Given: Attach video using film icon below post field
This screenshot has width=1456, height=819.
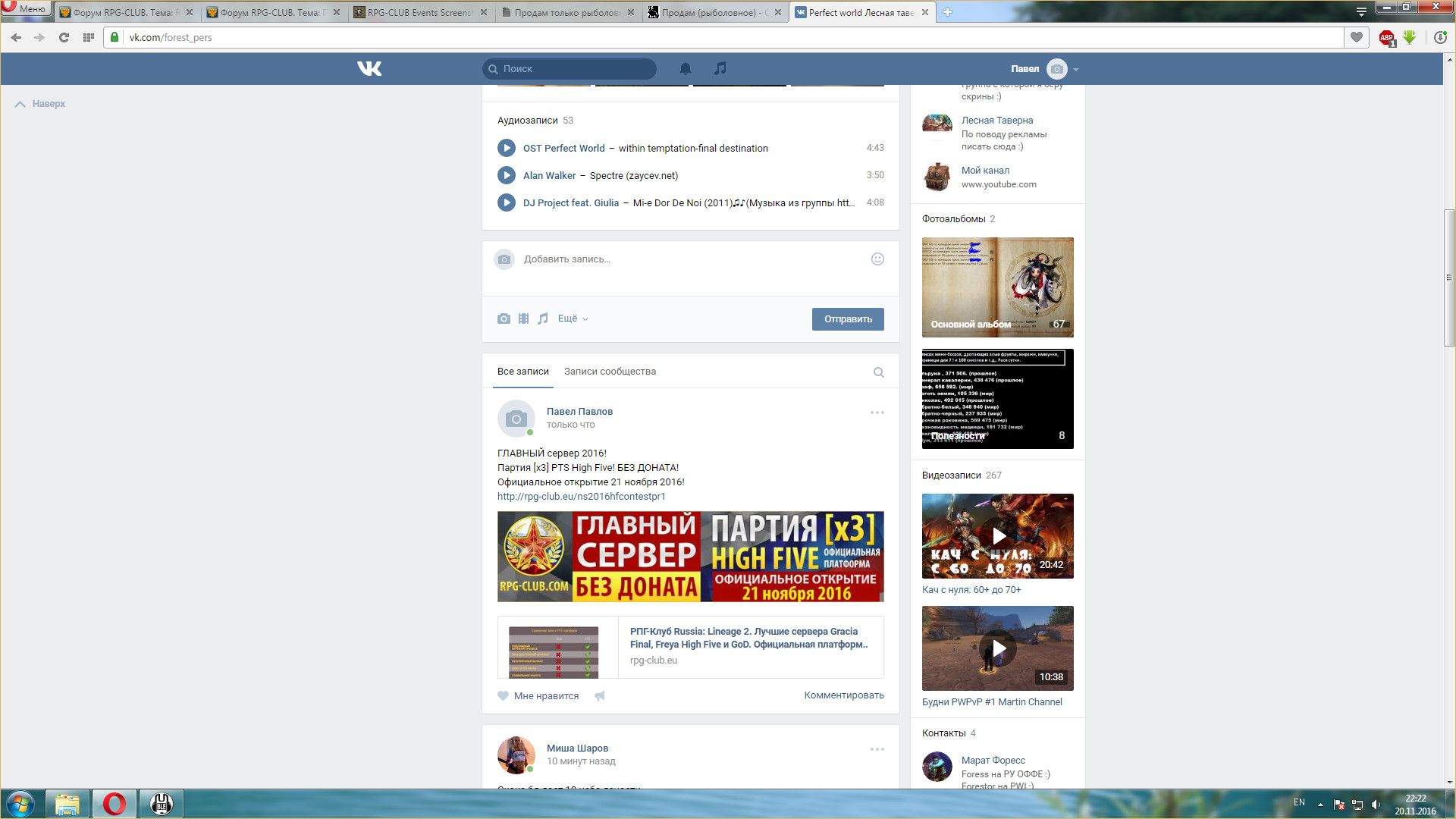Looking at the screenshot, I should click(x=523, y=319).
